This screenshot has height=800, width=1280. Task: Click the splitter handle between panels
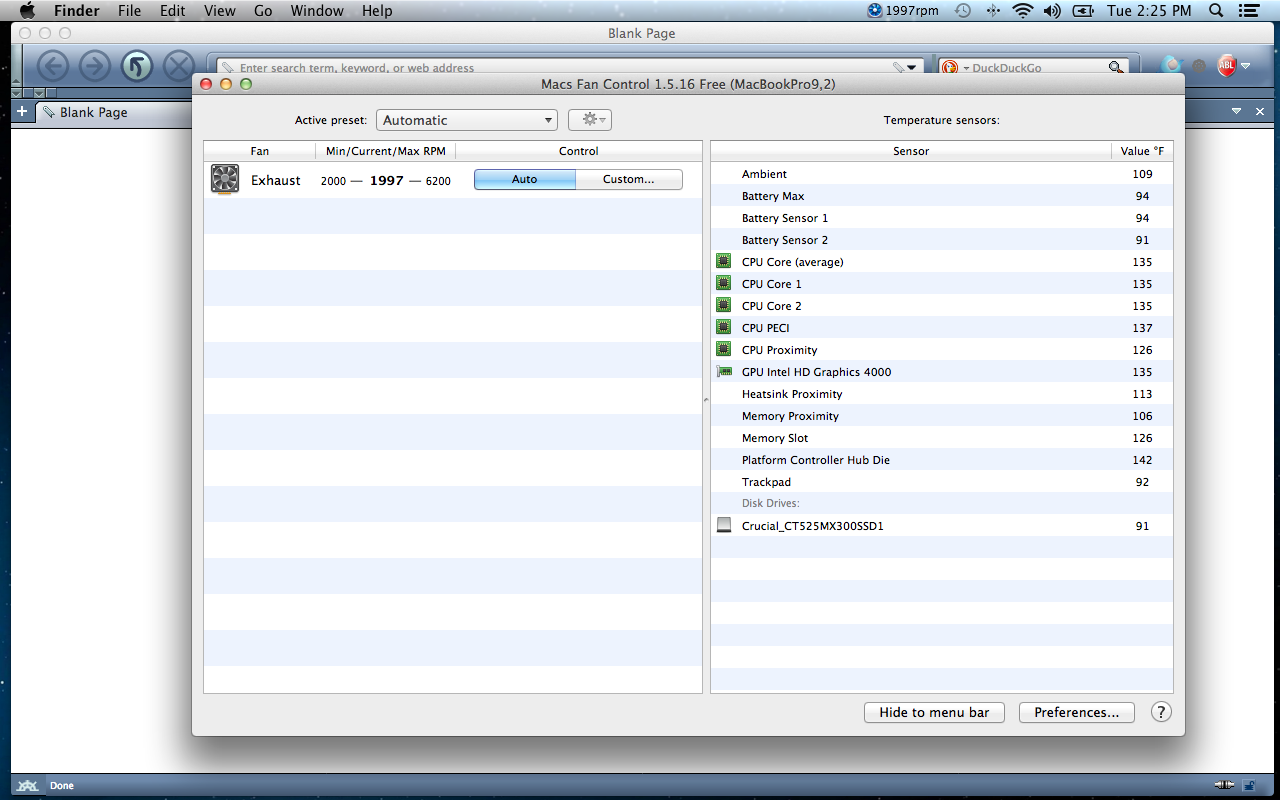click(x=706, y=399)
